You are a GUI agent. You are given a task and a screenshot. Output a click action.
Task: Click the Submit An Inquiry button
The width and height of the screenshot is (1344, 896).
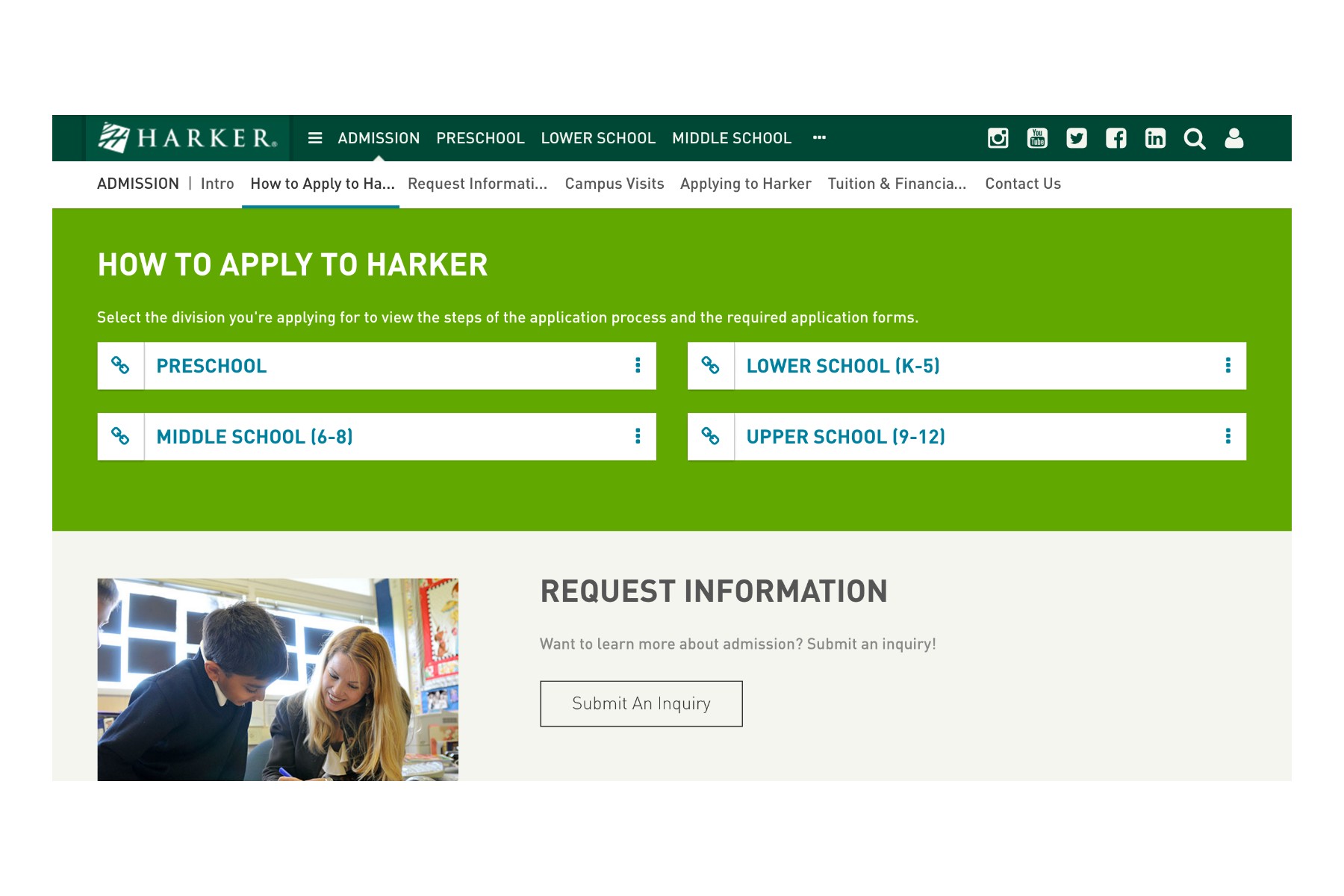click(x=641, y=703)
